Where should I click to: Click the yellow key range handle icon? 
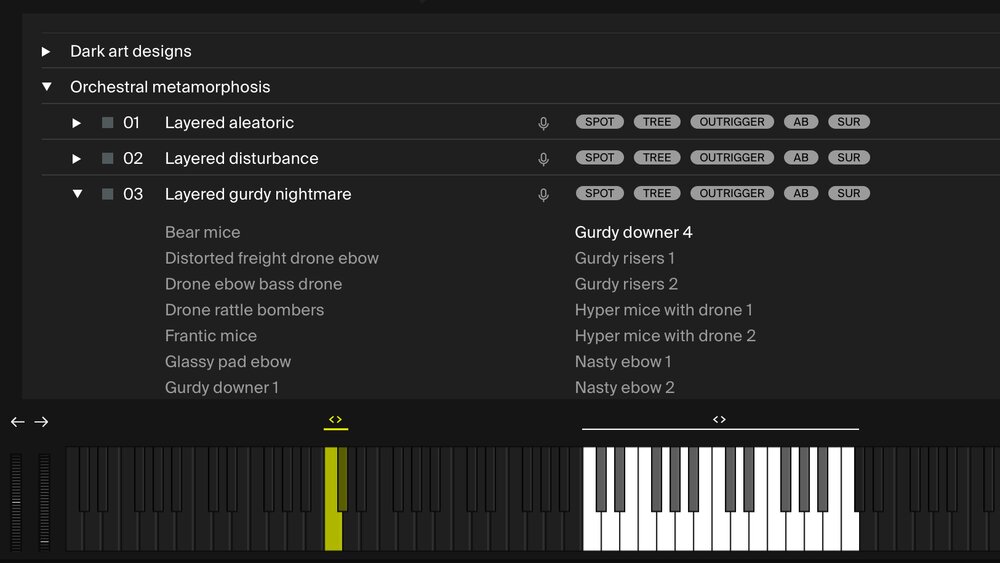pyautogui.click(x=335, y=420)
